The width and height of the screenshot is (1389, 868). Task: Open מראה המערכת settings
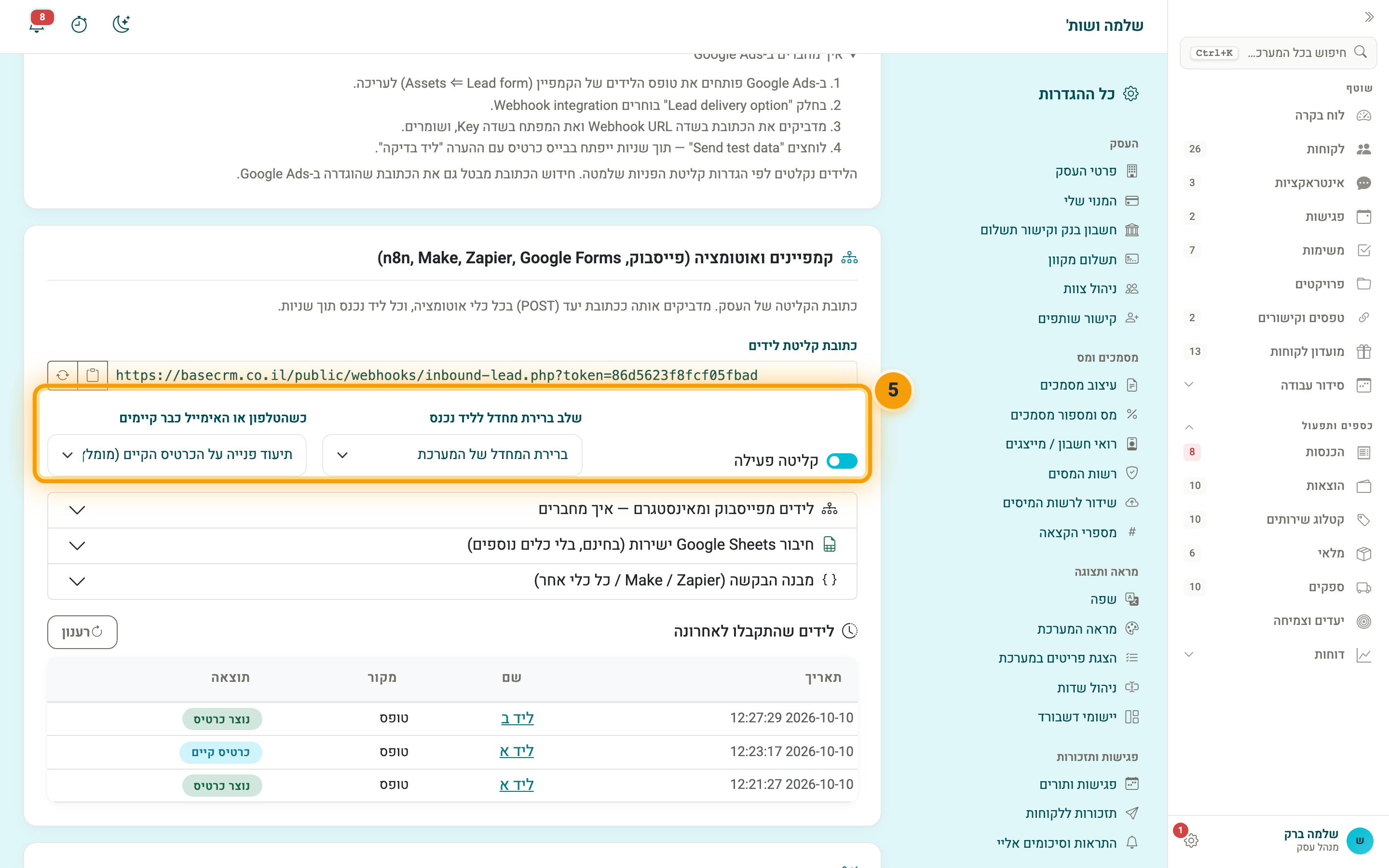coord(1087,629)
